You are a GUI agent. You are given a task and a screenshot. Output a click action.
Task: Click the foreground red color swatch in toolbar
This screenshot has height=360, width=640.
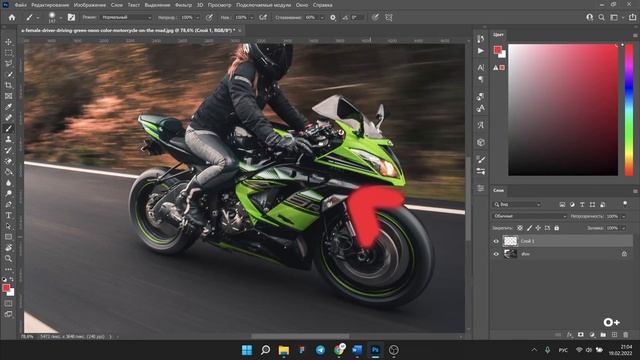(x=6, y=288)
